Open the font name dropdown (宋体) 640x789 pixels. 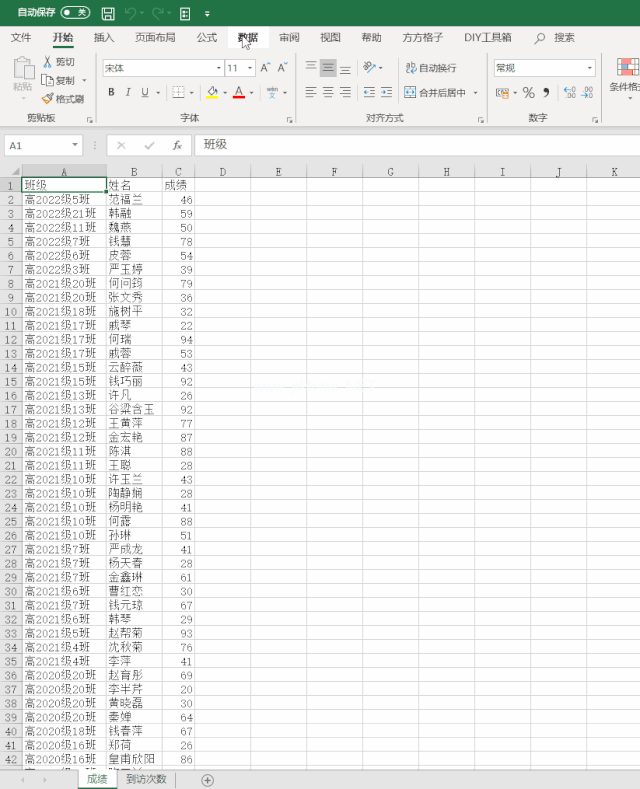(219, 68)
